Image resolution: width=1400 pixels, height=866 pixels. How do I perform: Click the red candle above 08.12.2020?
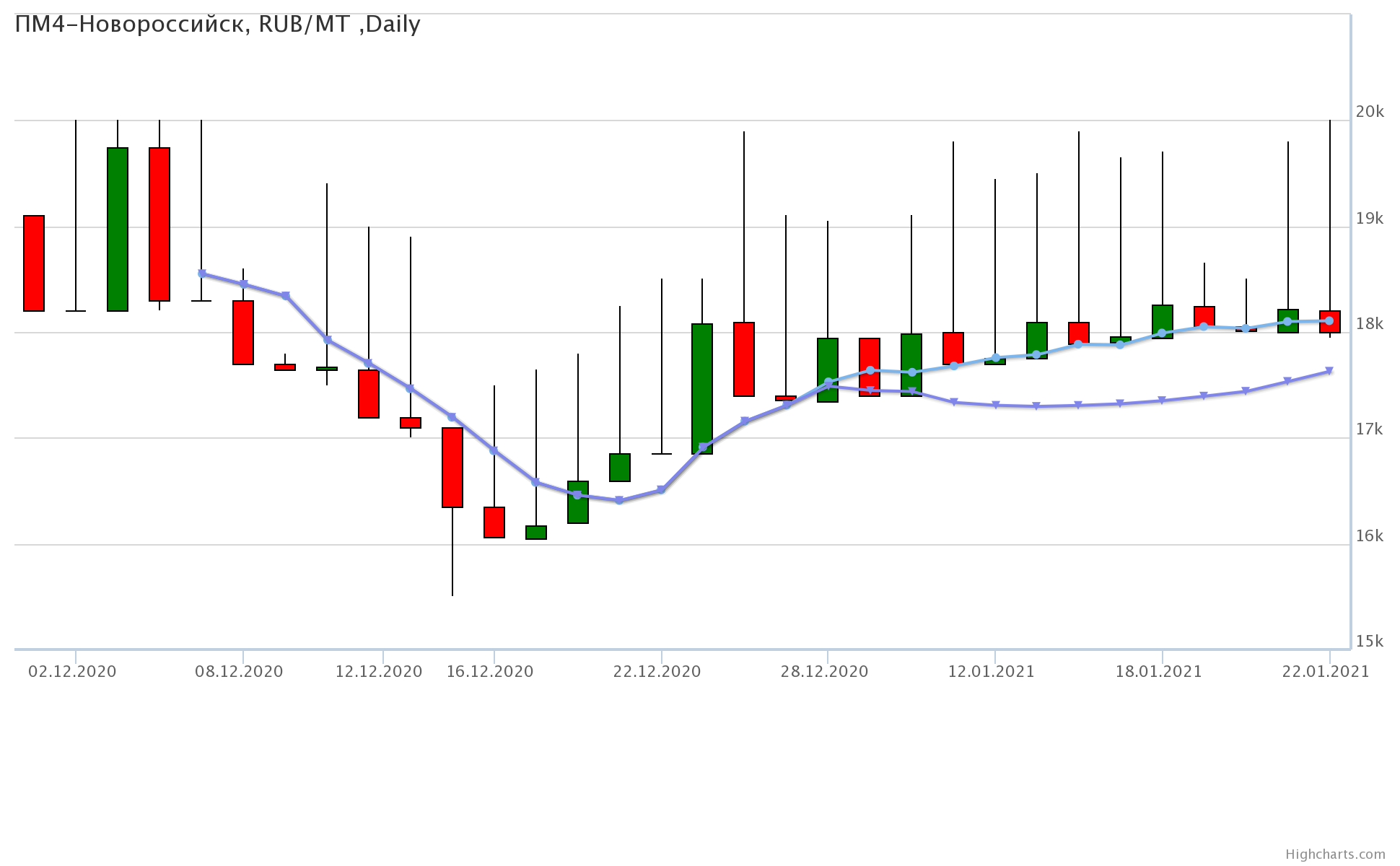tap(243, 333)
